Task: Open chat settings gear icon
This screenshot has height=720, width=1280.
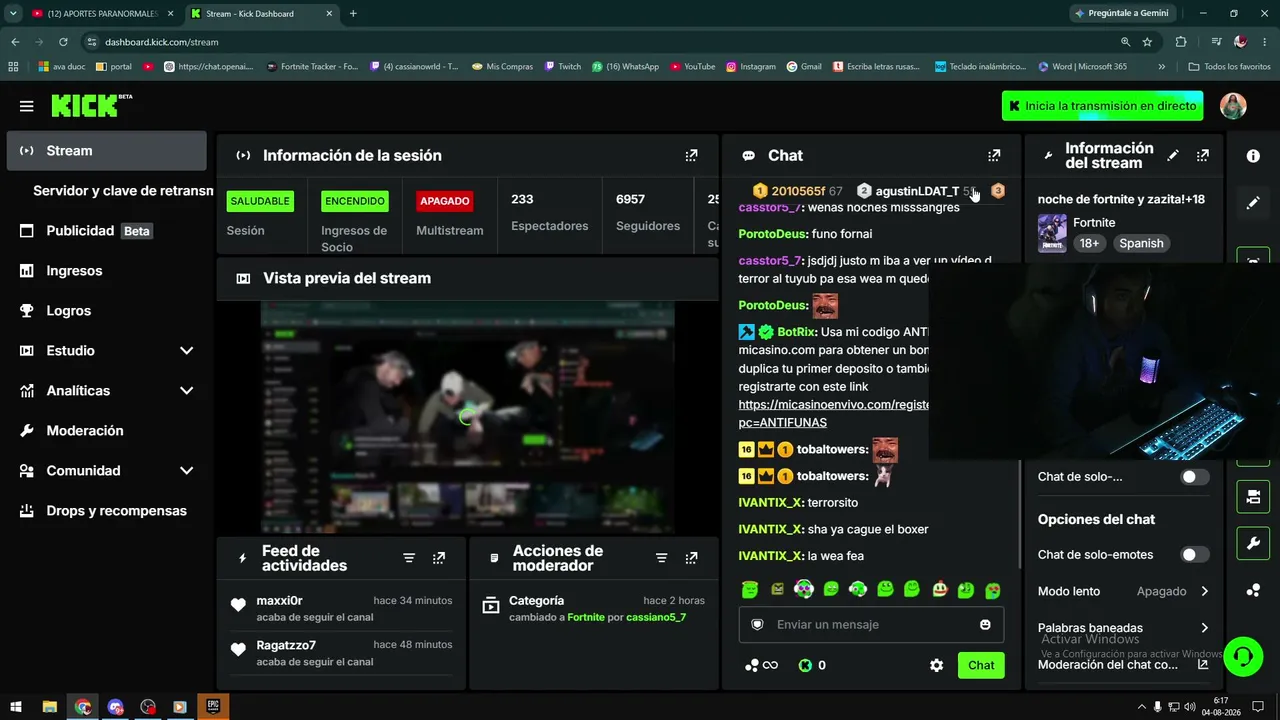Action: [x=936, y=665]
